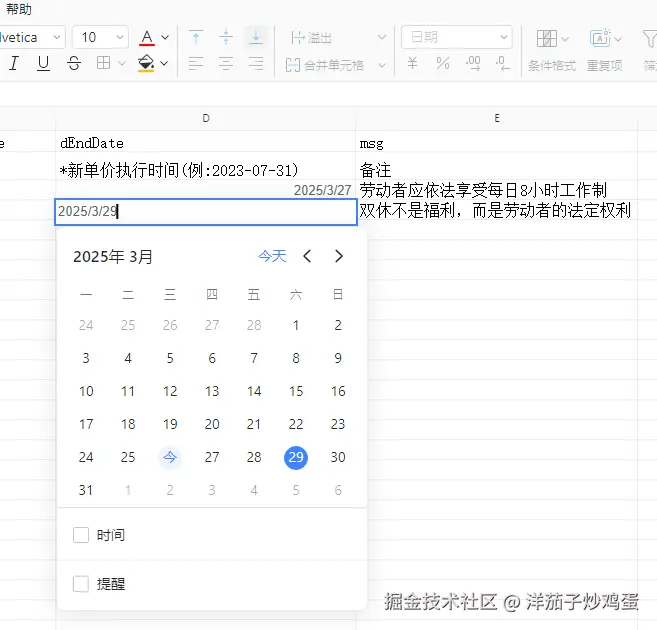The width and height of the screenshot is (657, 630).
Task: Select the dEndDate header cell
Action: (x=205, y=143)
